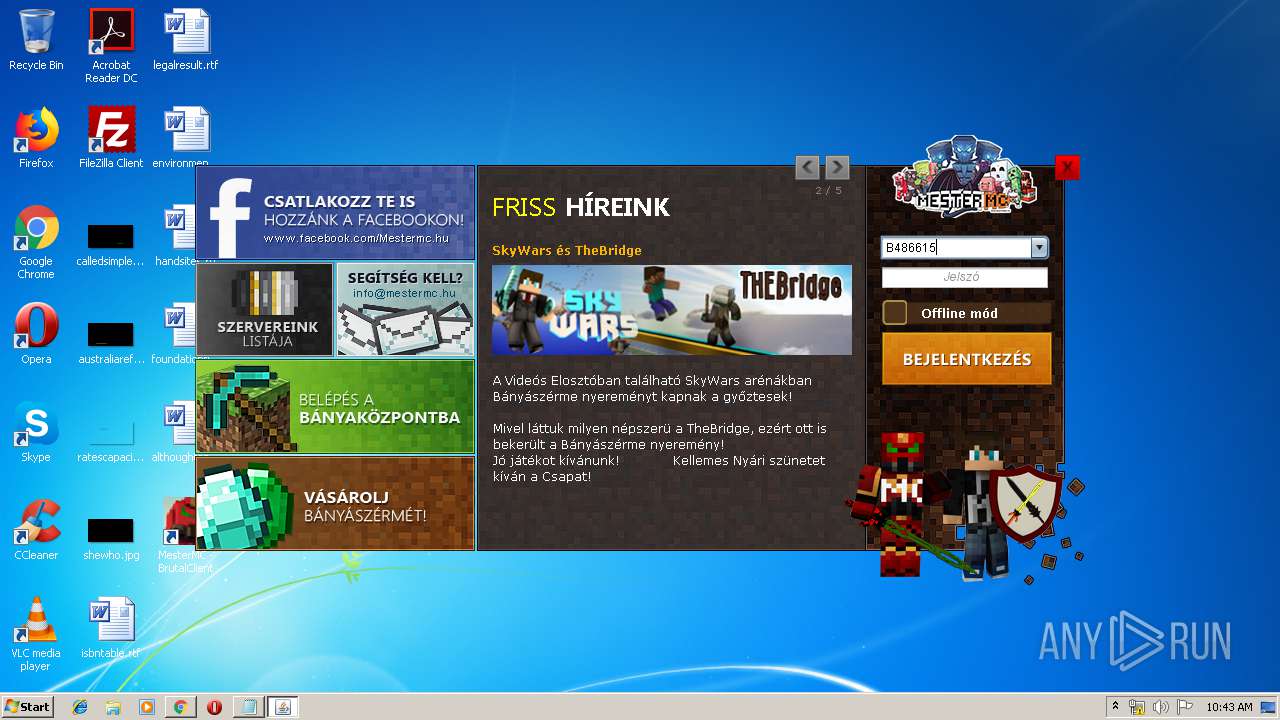The image size is (1280, 720).
Task: Open the Facebook join banner
Action: 335,213
